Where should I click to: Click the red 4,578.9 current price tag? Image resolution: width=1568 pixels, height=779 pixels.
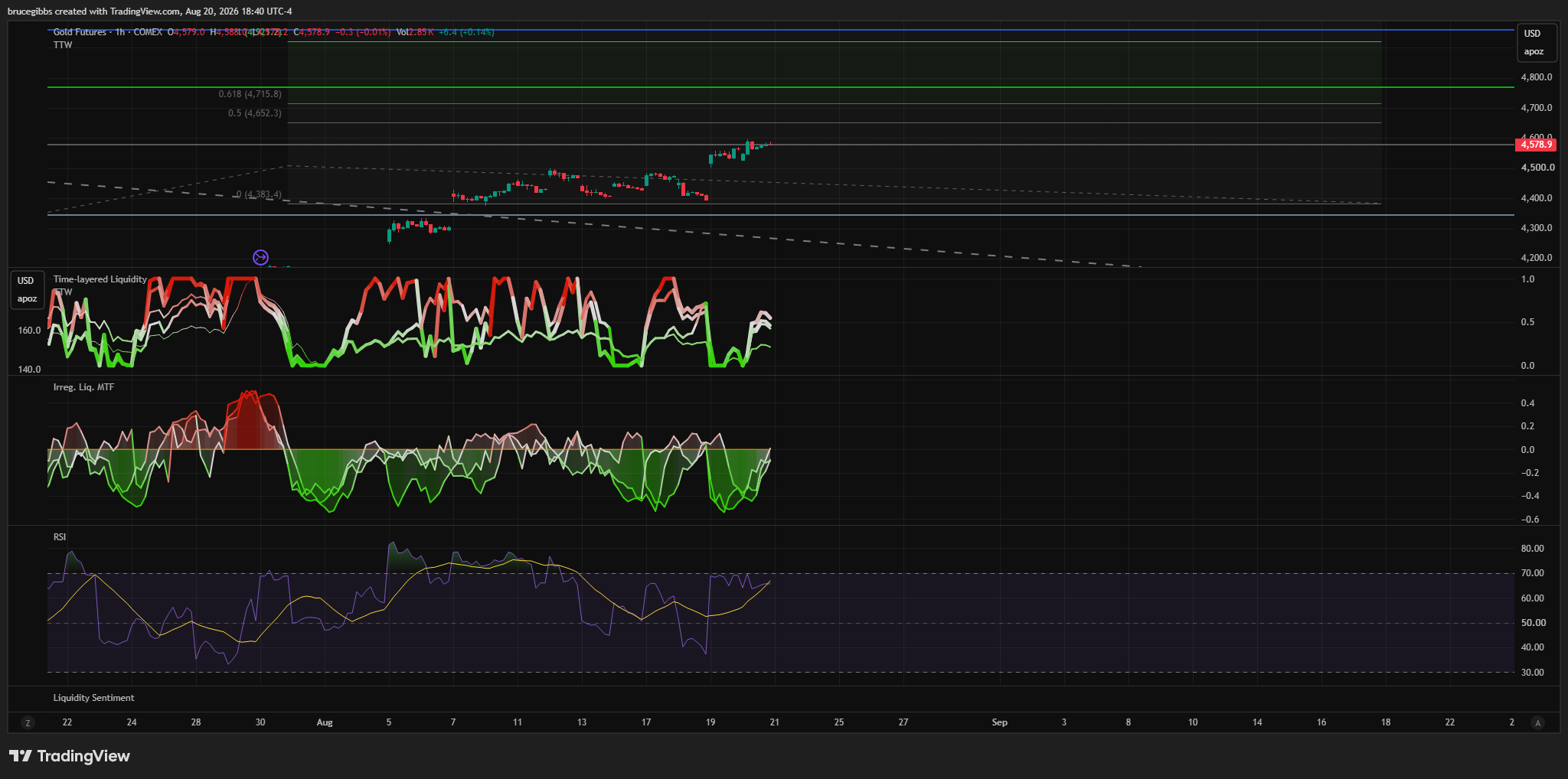(1536, 145)
